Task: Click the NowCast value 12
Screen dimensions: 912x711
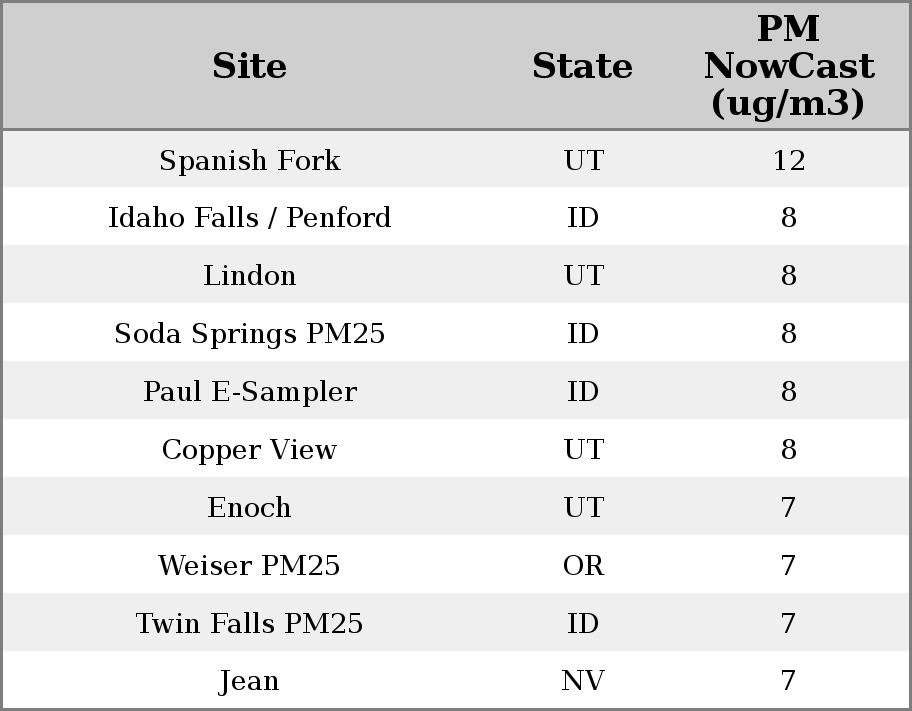Action: click(x=788, y=160)
